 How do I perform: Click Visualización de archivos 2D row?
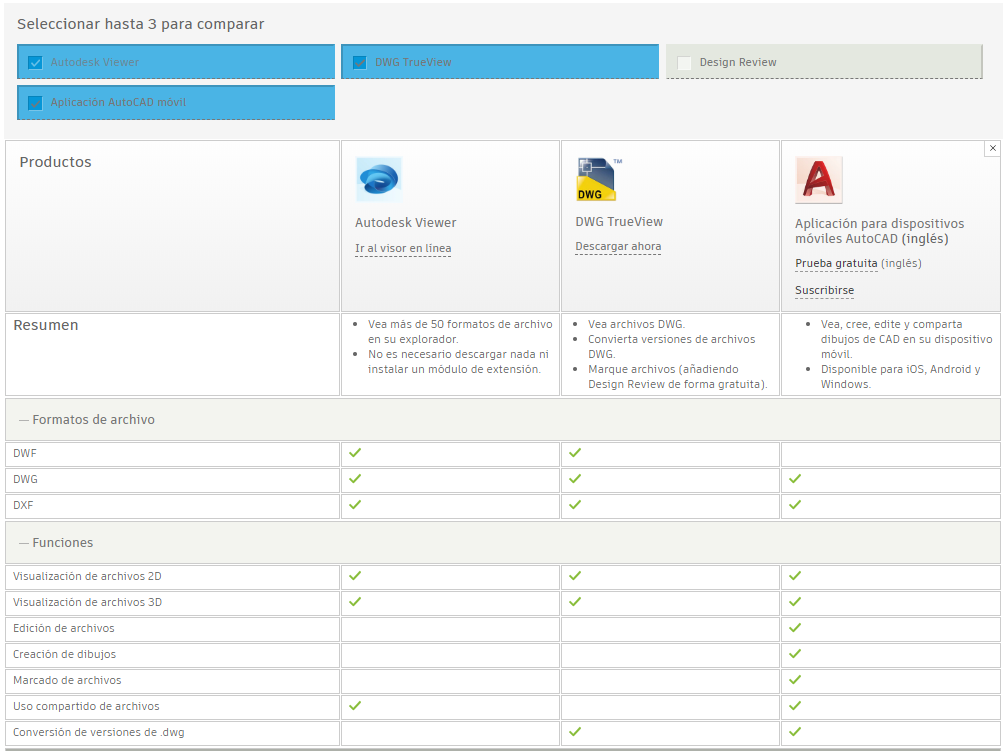(x=87, y=577)
